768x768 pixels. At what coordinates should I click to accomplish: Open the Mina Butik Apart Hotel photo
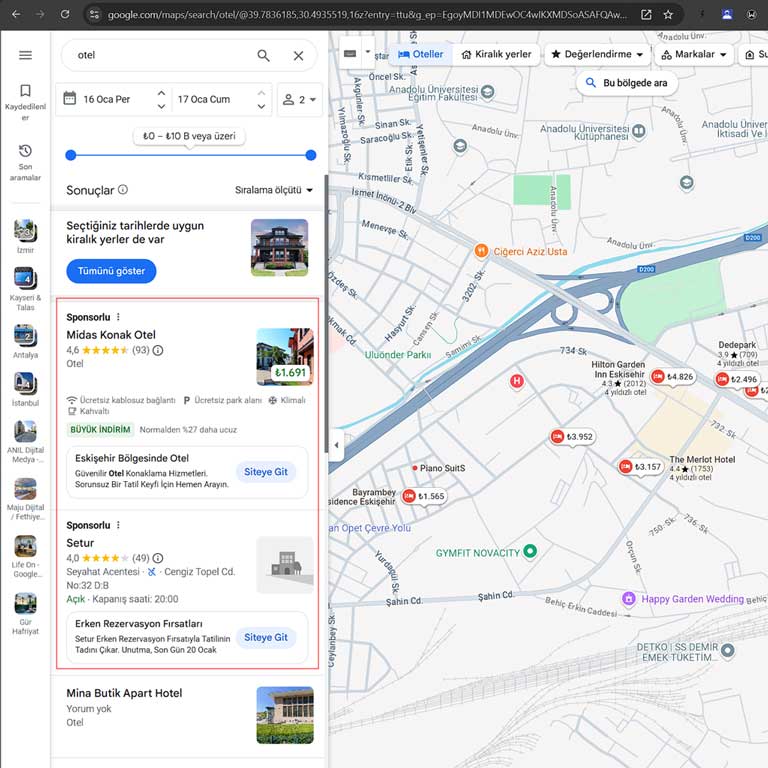coord(285,715)
